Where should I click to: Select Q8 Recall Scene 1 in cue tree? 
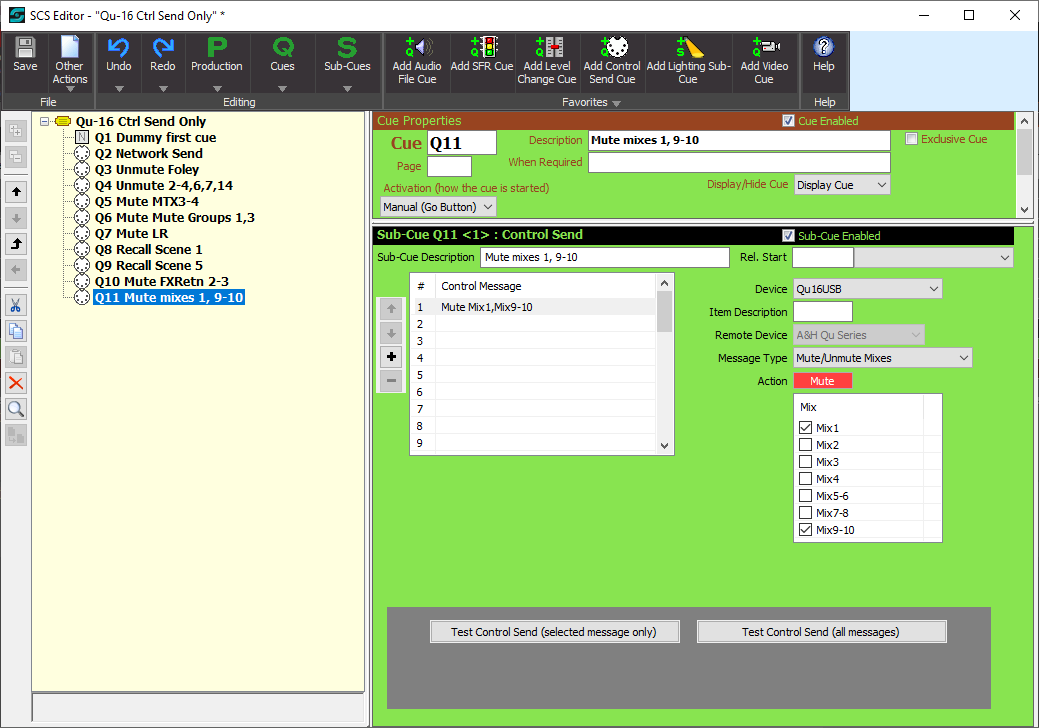point(148,250)
